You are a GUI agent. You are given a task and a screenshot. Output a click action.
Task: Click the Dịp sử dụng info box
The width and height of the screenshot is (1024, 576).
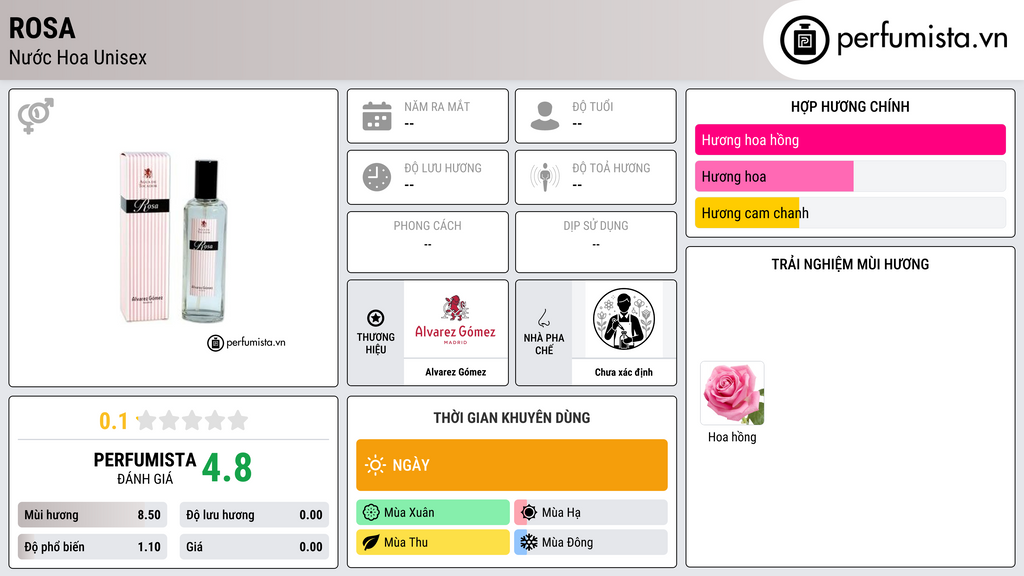[x=596, y=242]
